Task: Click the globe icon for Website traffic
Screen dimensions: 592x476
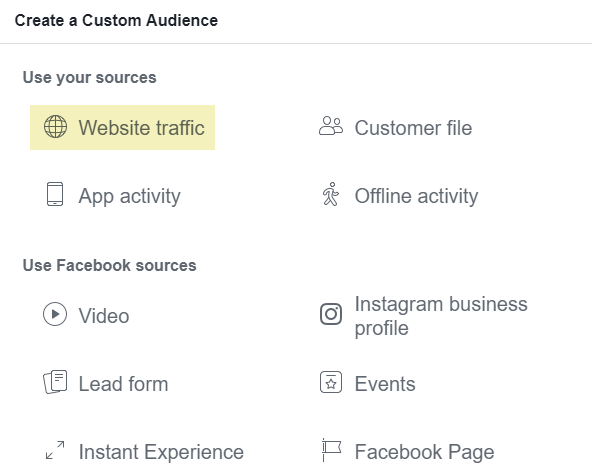Action: pos(56,127)
